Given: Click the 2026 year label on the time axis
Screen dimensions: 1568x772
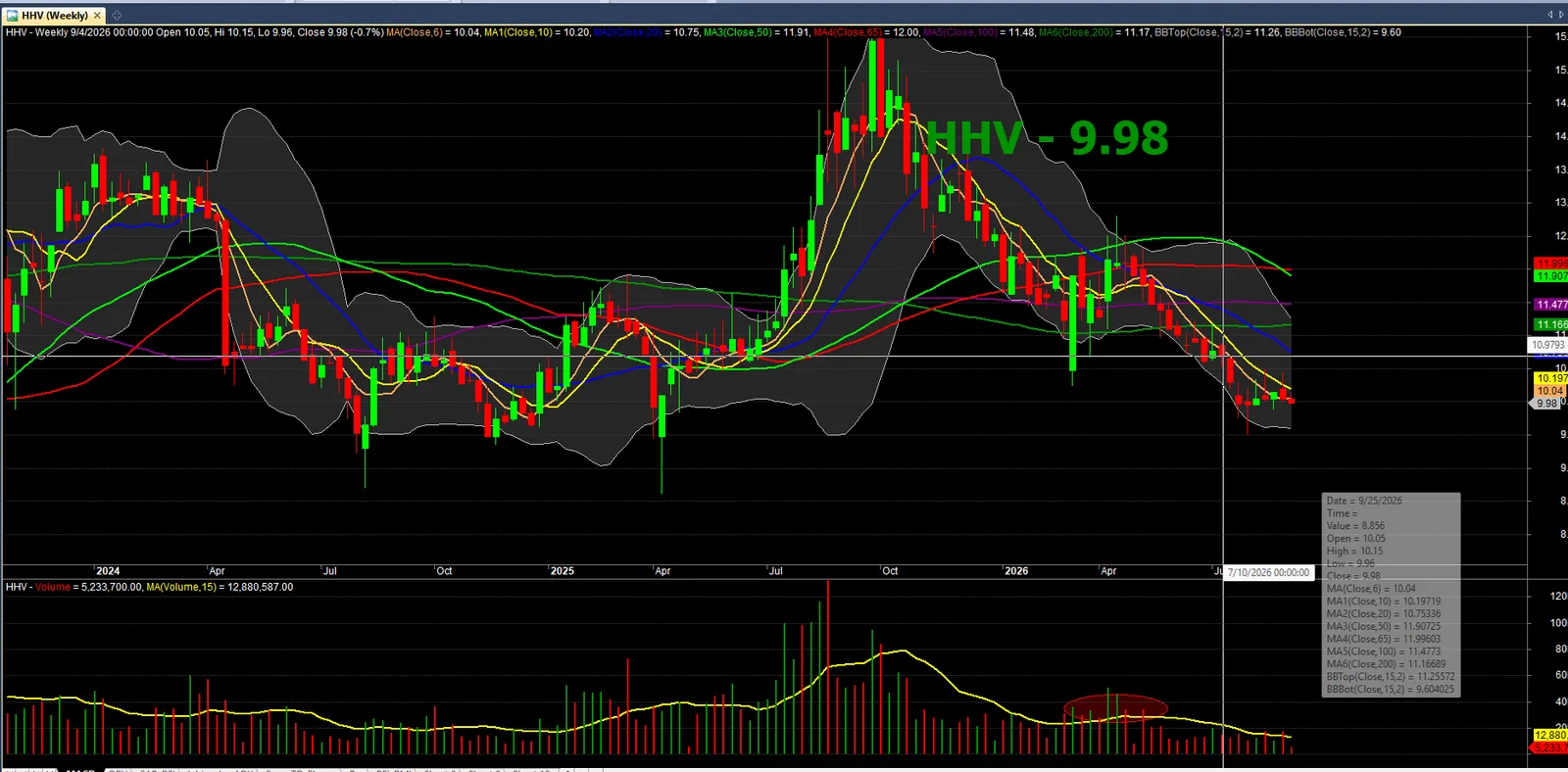Looking at the screenshot, I should tap(1016, 571).
